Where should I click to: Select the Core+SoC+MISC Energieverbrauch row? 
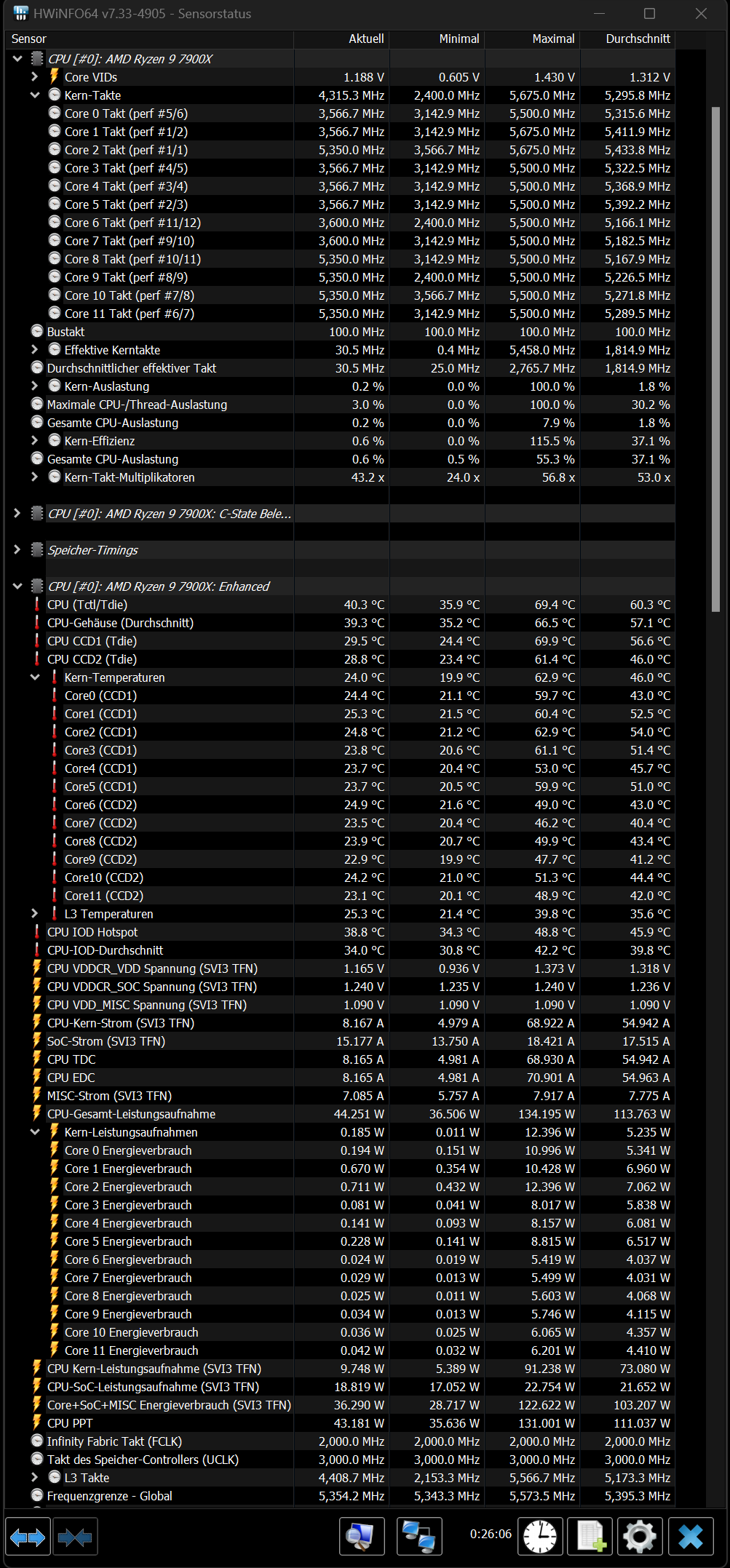340,1404
